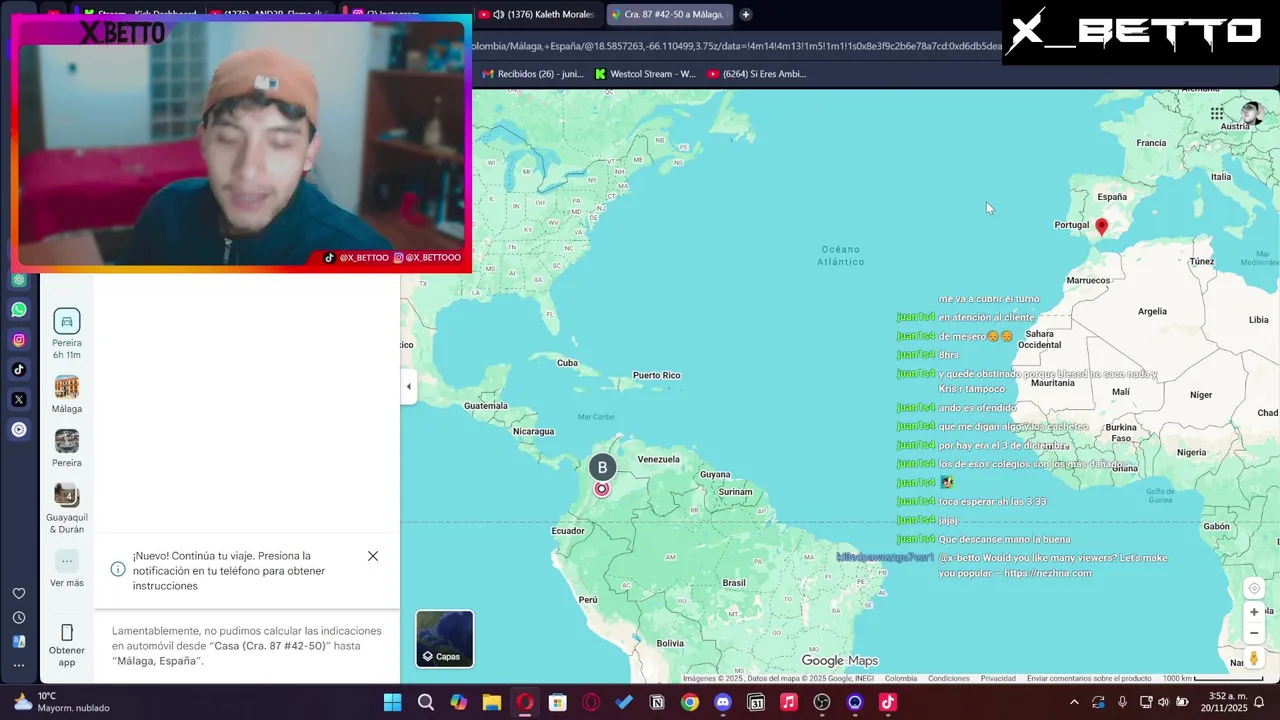Click the red Málaga destination pin

pyautogui.click(x=1102, y=226)
